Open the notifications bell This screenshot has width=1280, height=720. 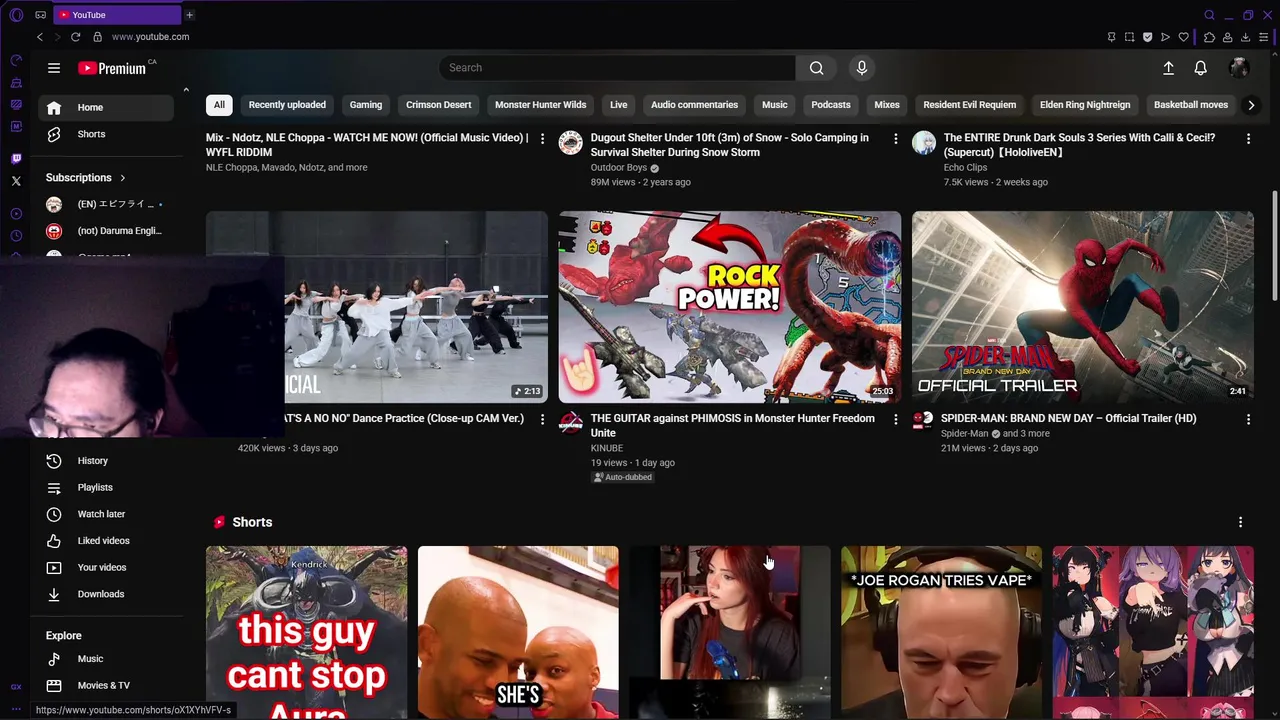click(x=1200, y=68)
